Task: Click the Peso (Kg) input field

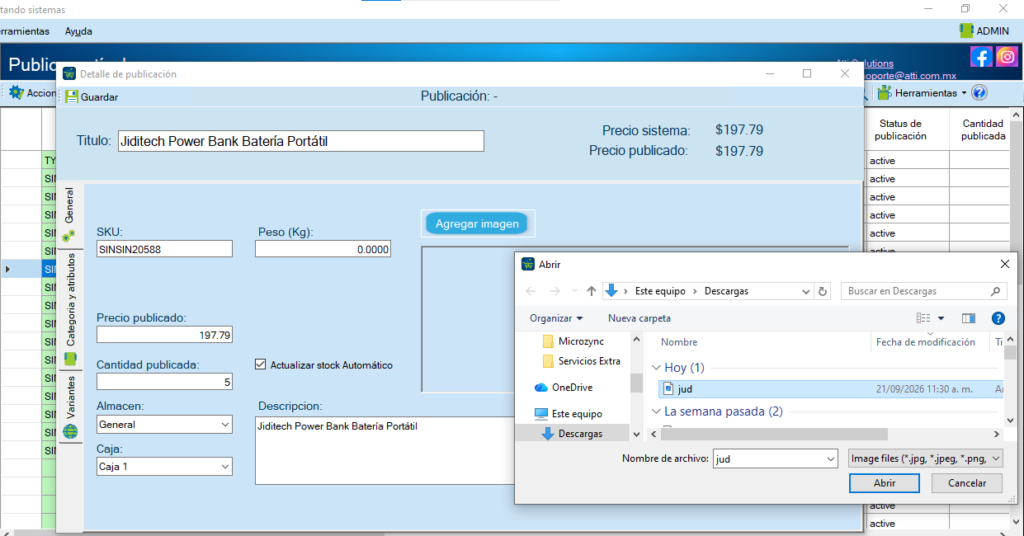Action: click(323, 249)
